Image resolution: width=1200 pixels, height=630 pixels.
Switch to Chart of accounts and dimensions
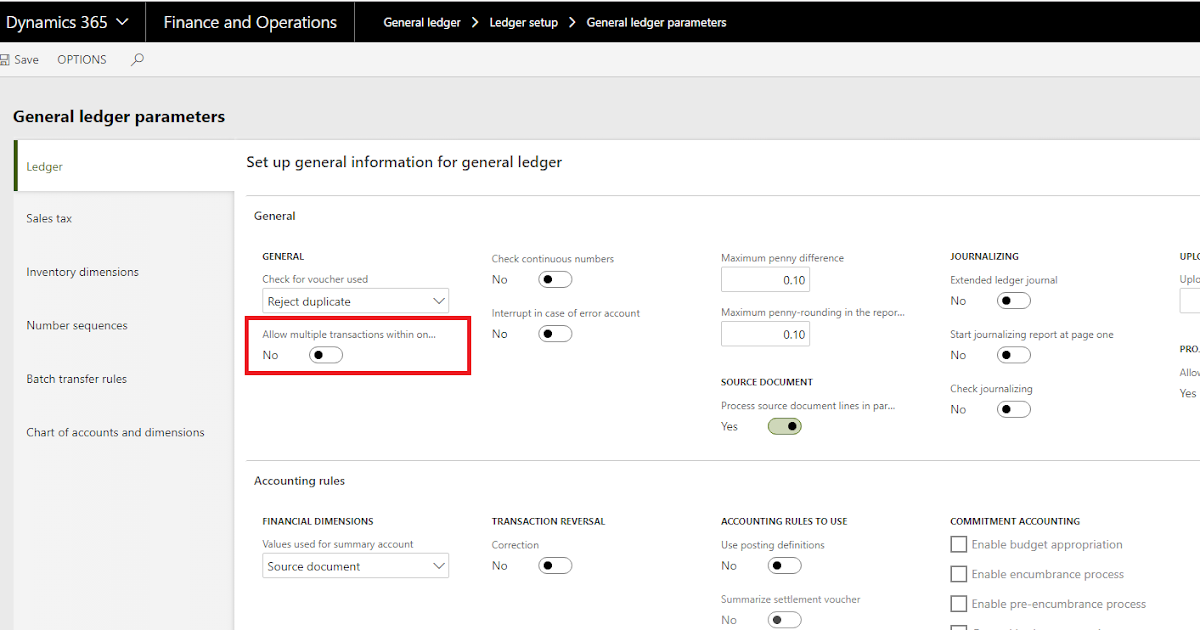point(115,432)
